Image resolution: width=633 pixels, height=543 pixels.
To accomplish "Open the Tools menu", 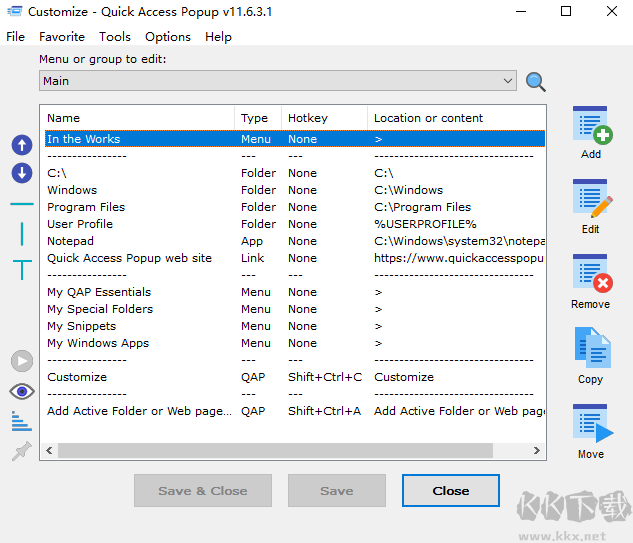I will (115, 37).
